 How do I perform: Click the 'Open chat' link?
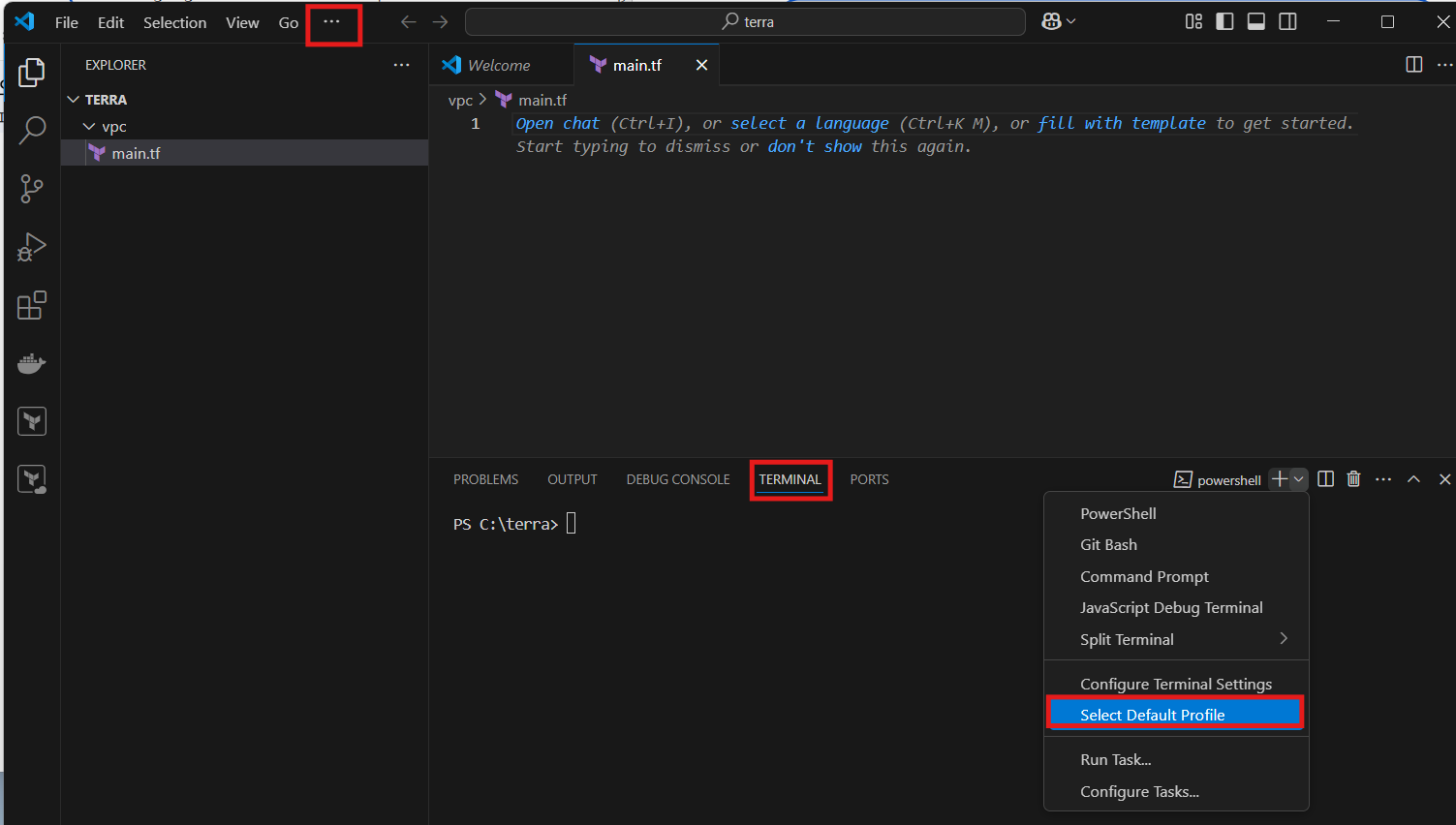(558, 123)
